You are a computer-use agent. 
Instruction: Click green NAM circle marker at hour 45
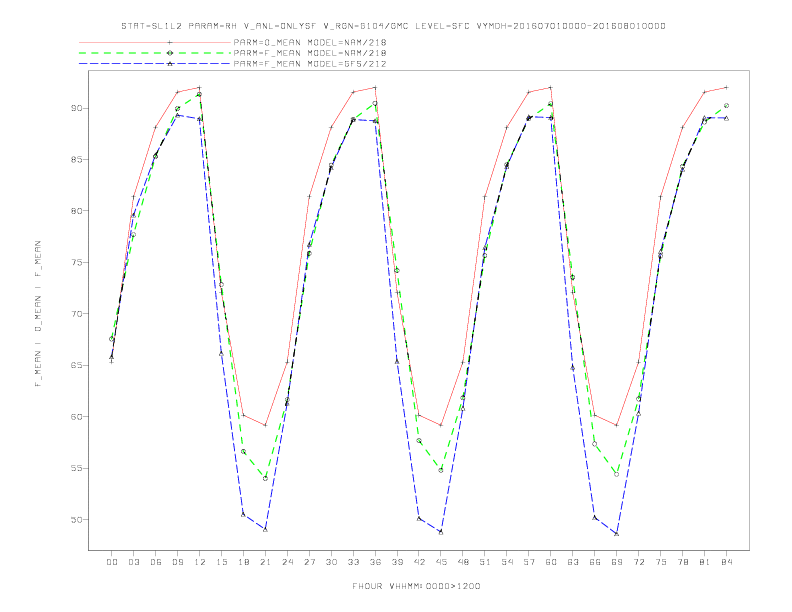pyautogui.click(x=441, y=470)
